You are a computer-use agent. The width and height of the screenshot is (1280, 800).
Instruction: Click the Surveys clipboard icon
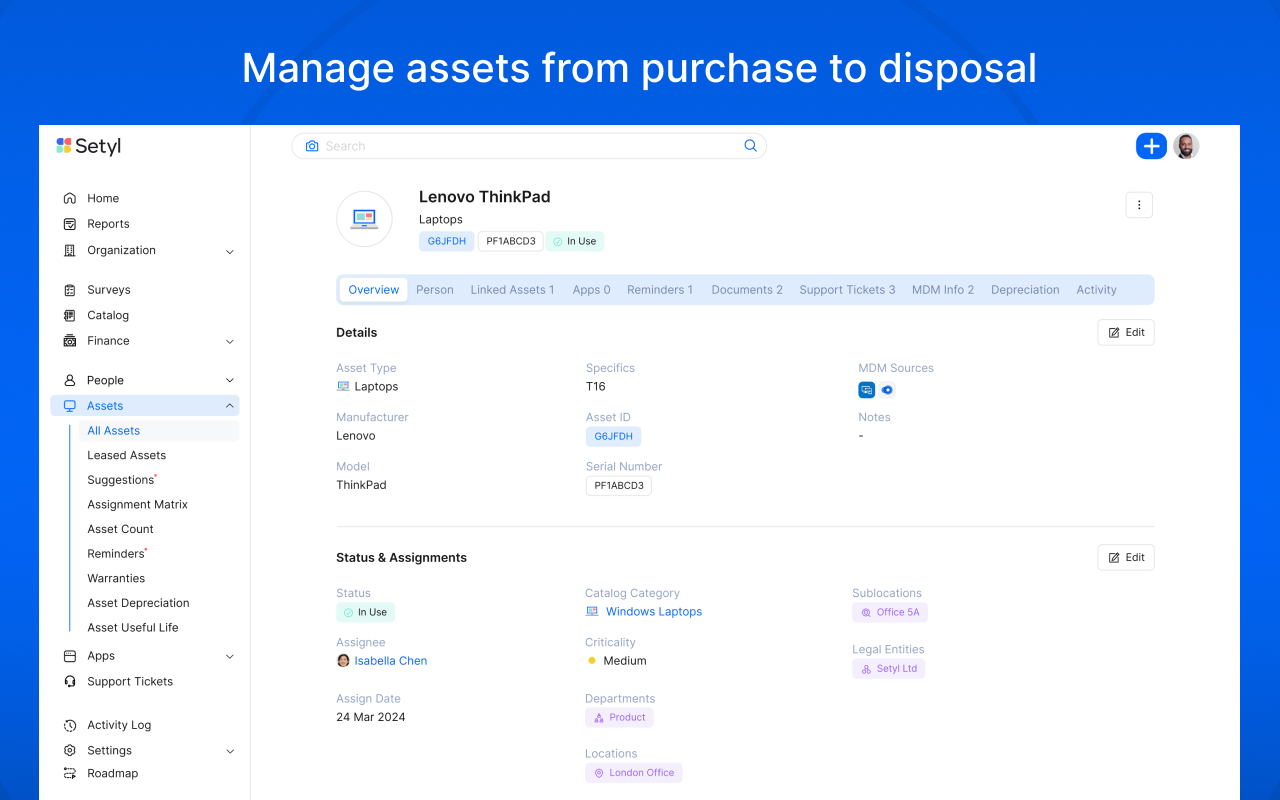point(70,290)
